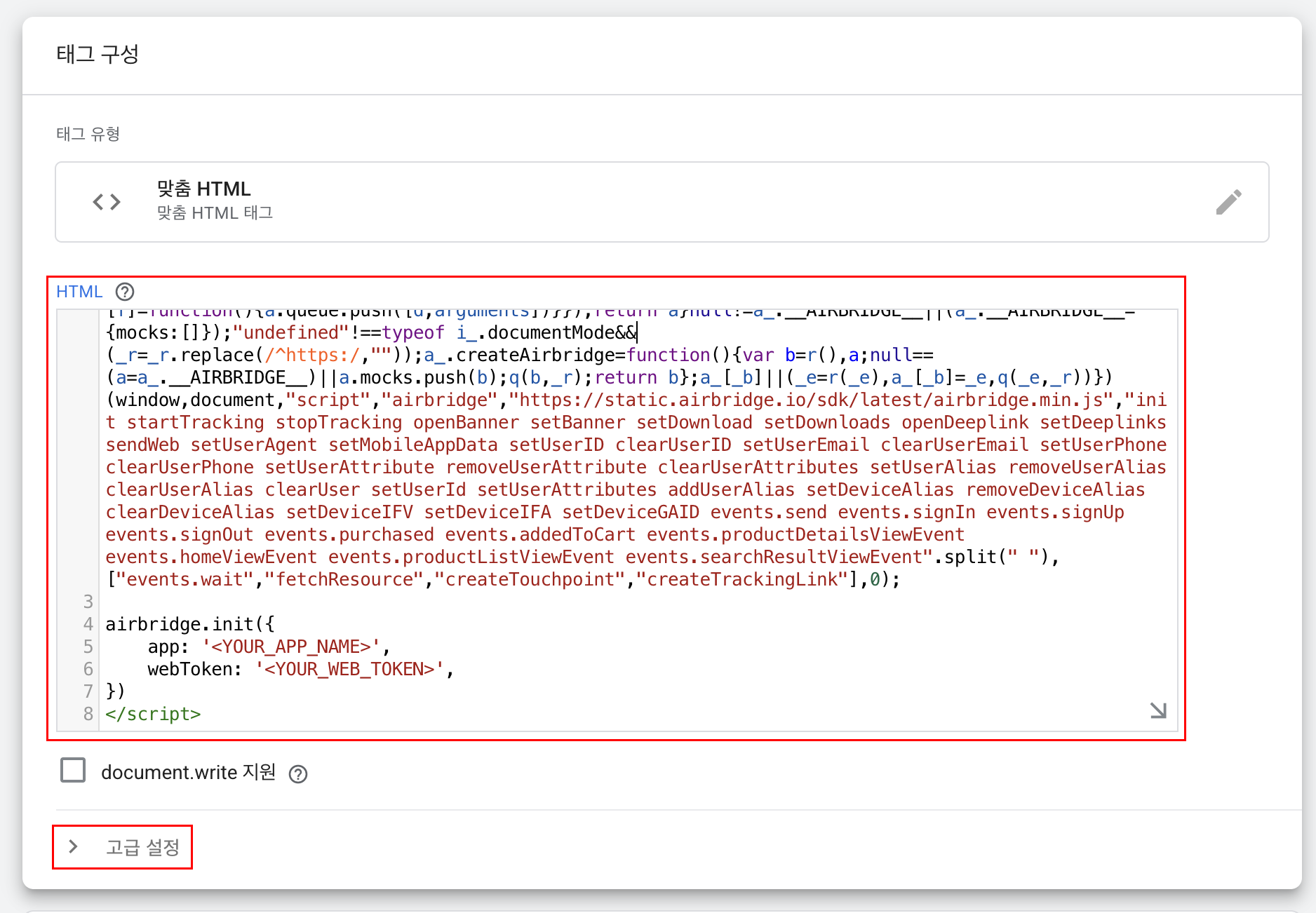This screenshot has width=1316, height=913.
Task: Click the 맞춤 HTML 태그 subtitle text
Action: click(215, 213)
